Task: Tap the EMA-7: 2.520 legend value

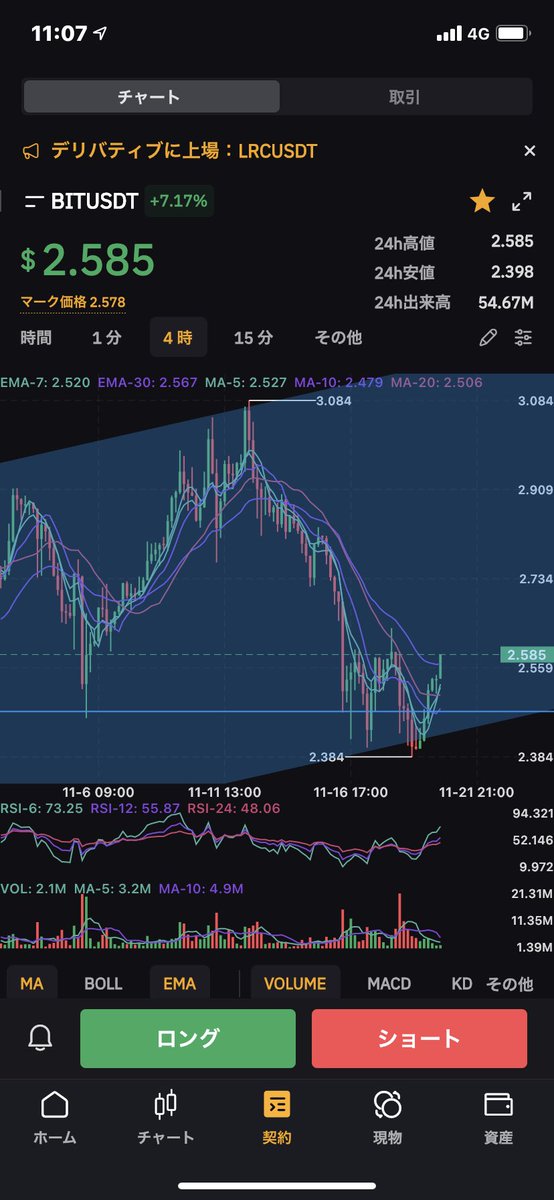Action: (x=45, y=382)
